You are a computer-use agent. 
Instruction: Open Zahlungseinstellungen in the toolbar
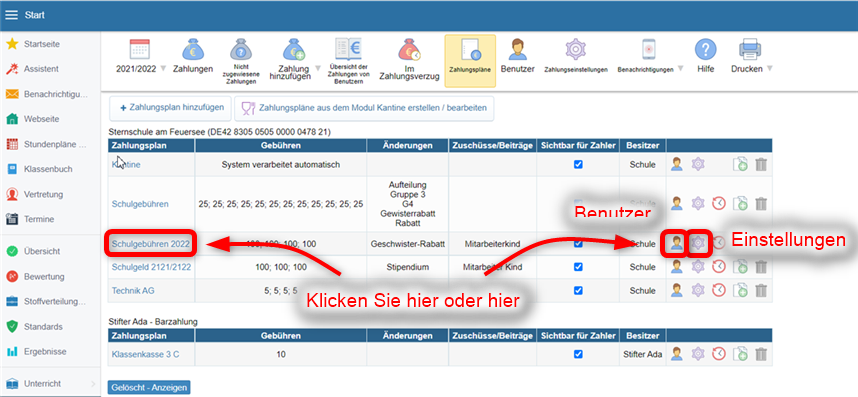576,56
